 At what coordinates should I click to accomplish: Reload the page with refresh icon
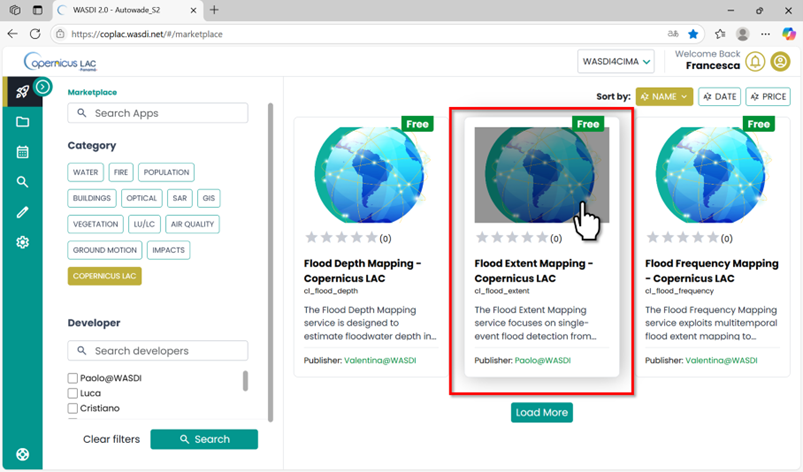click(35, 34)
